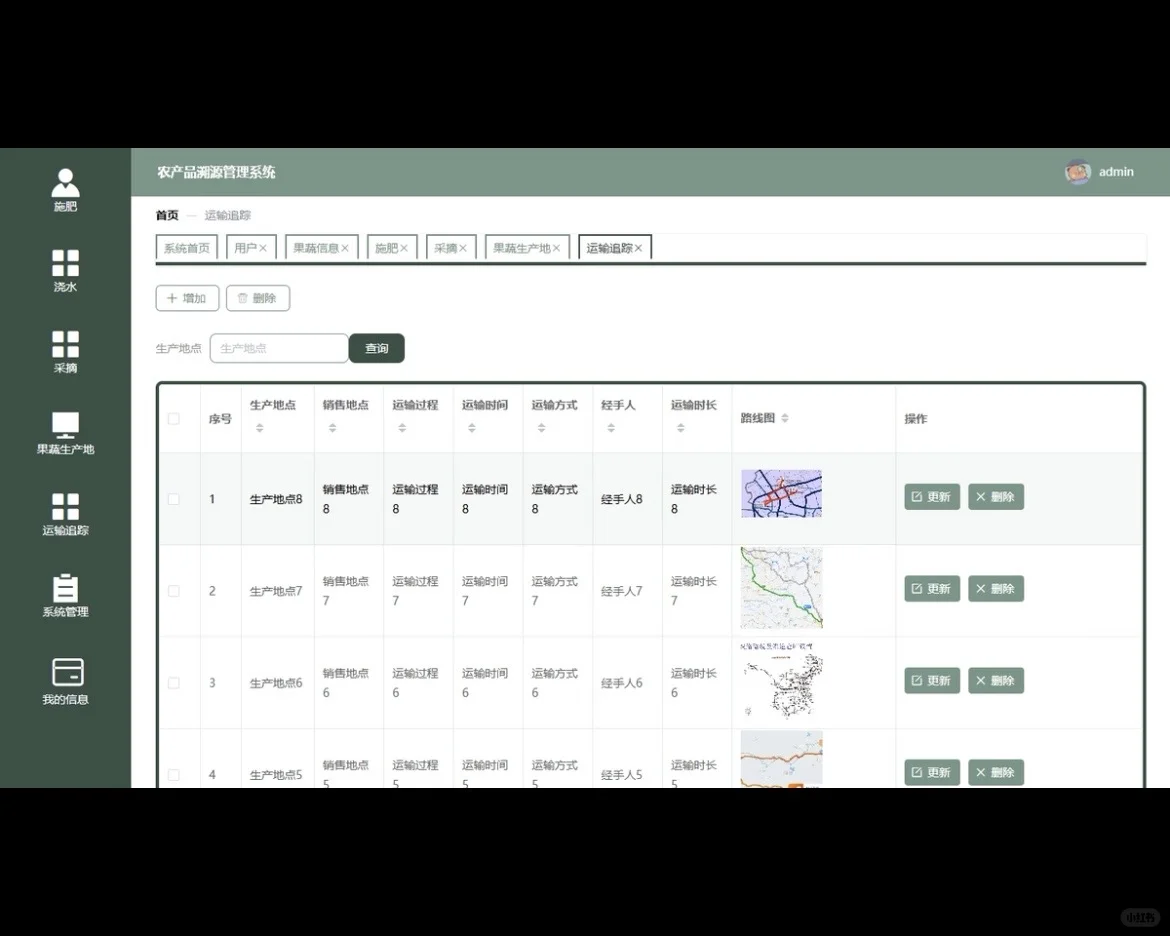Sort the table by 运输时长 column

tap(681, 428)
